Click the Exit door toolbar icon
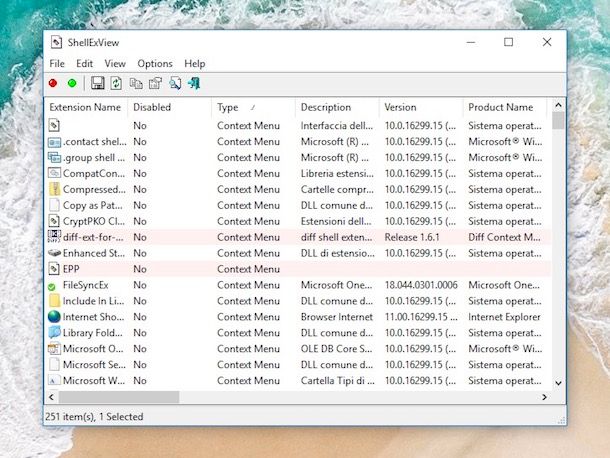 click(x=194, y=83)
